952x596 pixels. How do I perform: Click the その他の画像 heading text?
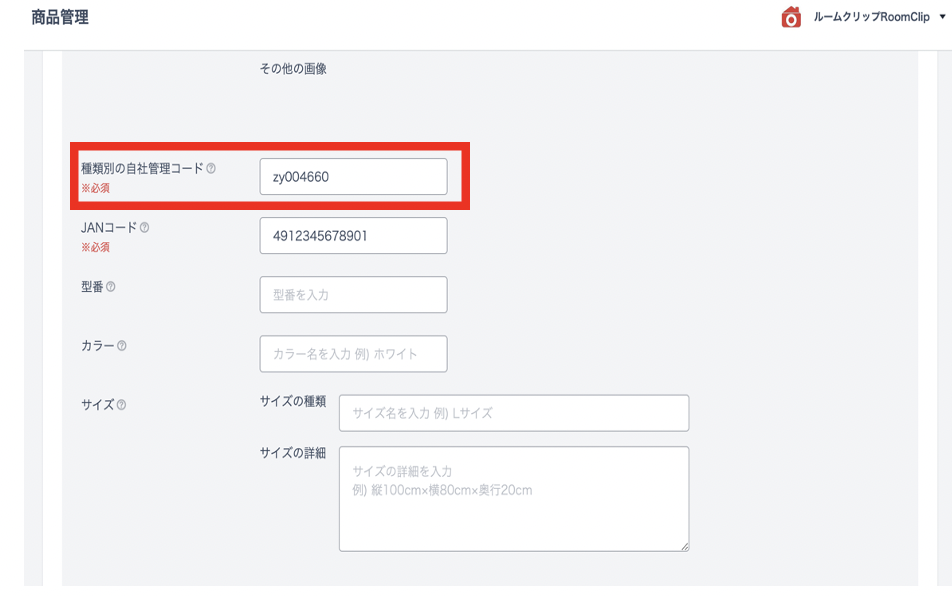[293, 69]
